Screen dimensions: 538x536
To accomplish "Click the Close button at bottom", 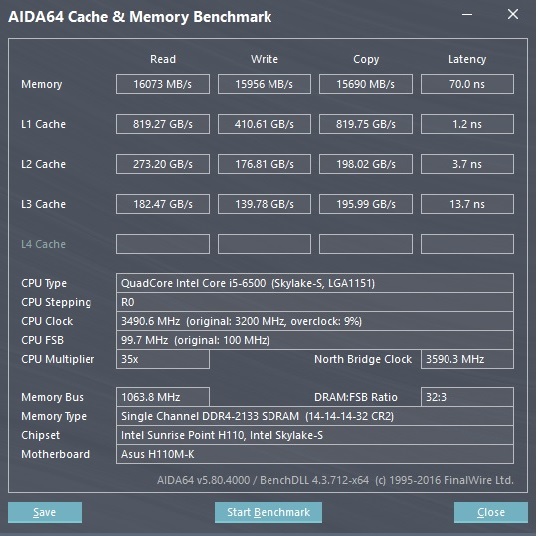I will tap(491, 512).
